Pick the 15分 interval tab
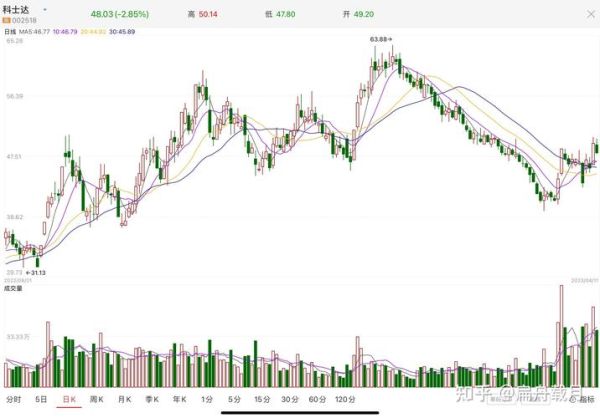The width and height of the screenshot is (600, 418). 262,399
